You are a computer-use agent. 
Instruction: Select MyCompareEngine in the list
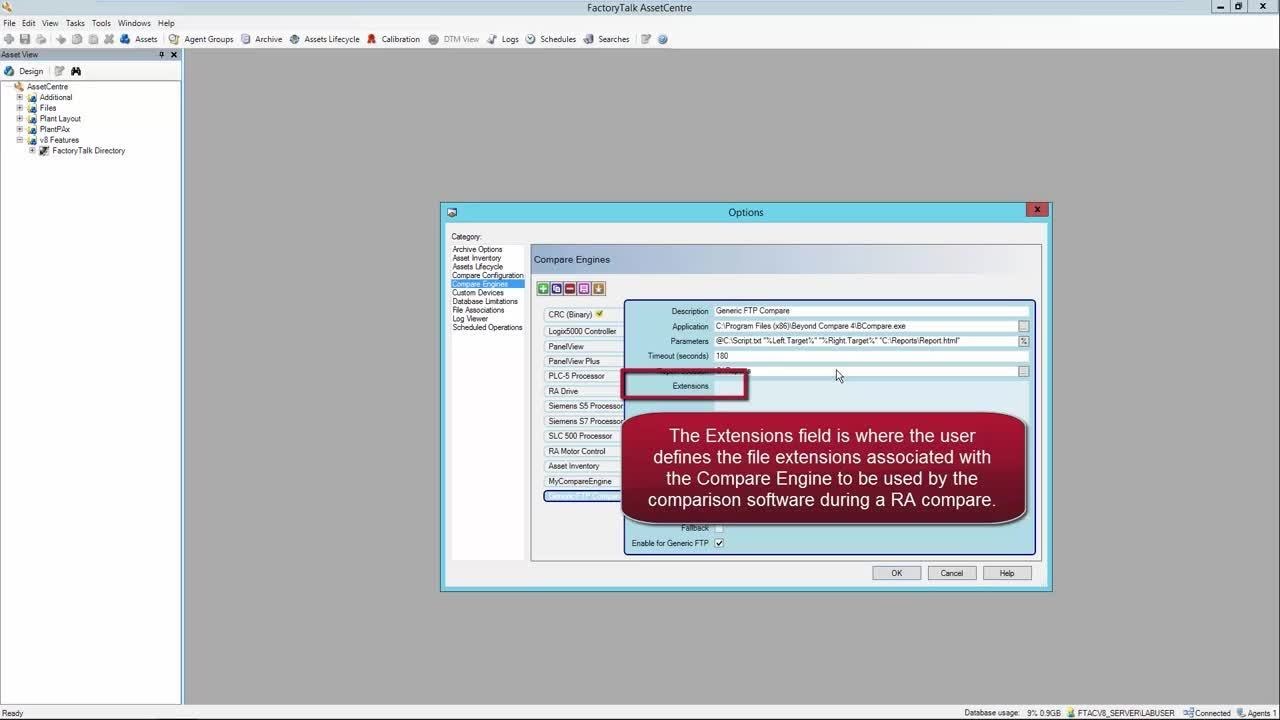584,481
